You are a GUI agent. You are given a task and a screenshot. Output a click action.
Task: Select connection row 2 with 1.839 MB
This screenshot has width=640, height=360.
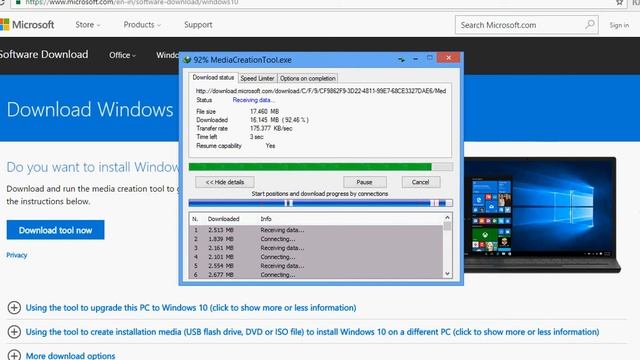pos(316,239)
